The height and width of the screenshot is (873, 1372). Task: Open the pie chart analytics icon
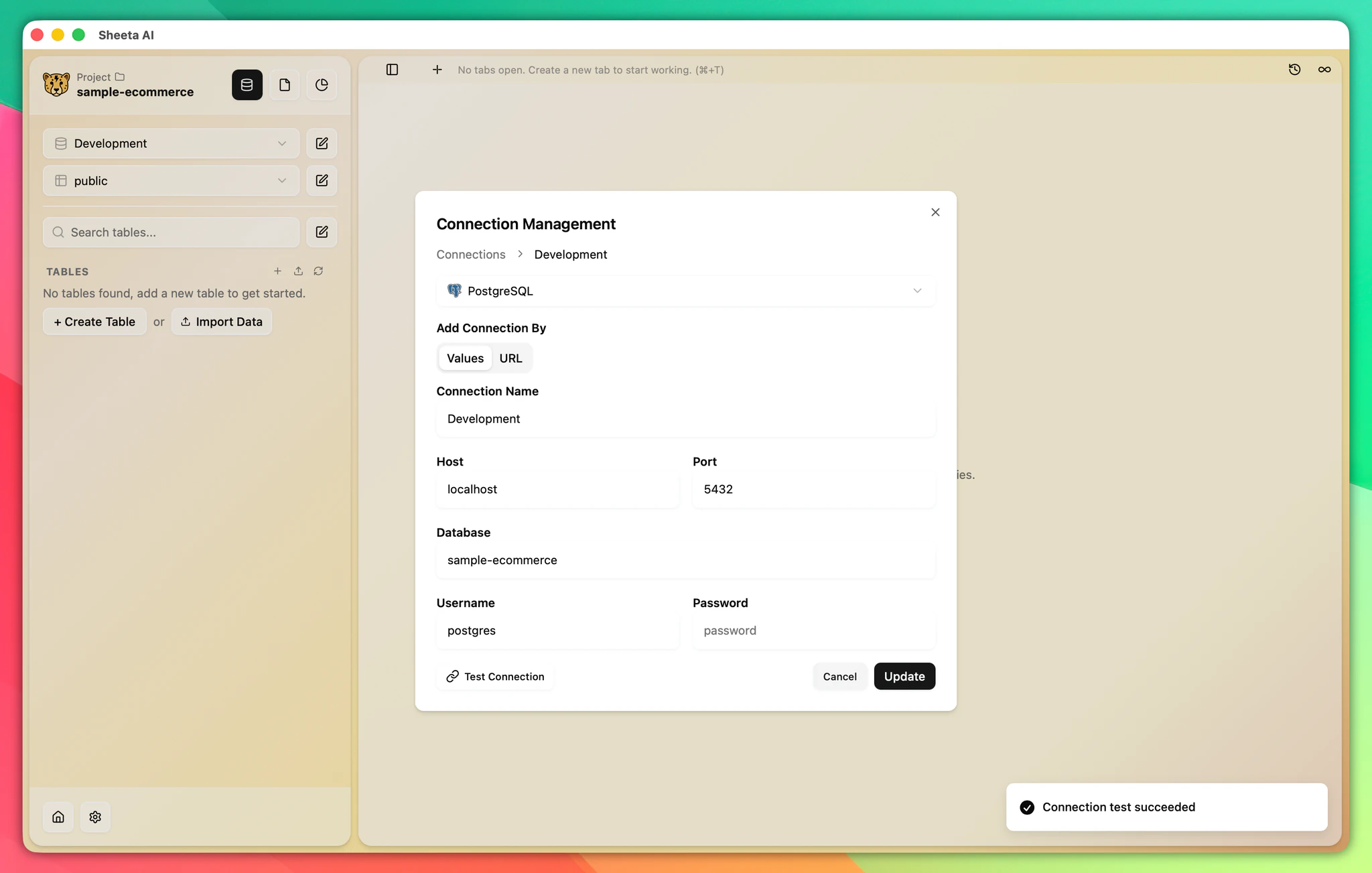click(322, 85)
